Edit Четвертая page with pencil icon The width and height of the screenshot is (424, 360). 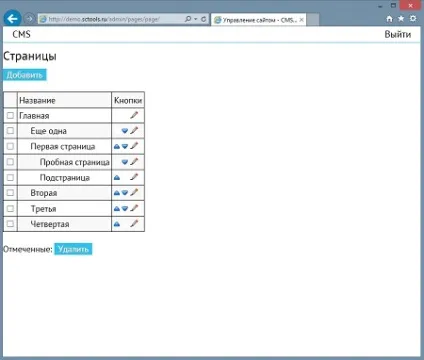(x=134, y=224)
